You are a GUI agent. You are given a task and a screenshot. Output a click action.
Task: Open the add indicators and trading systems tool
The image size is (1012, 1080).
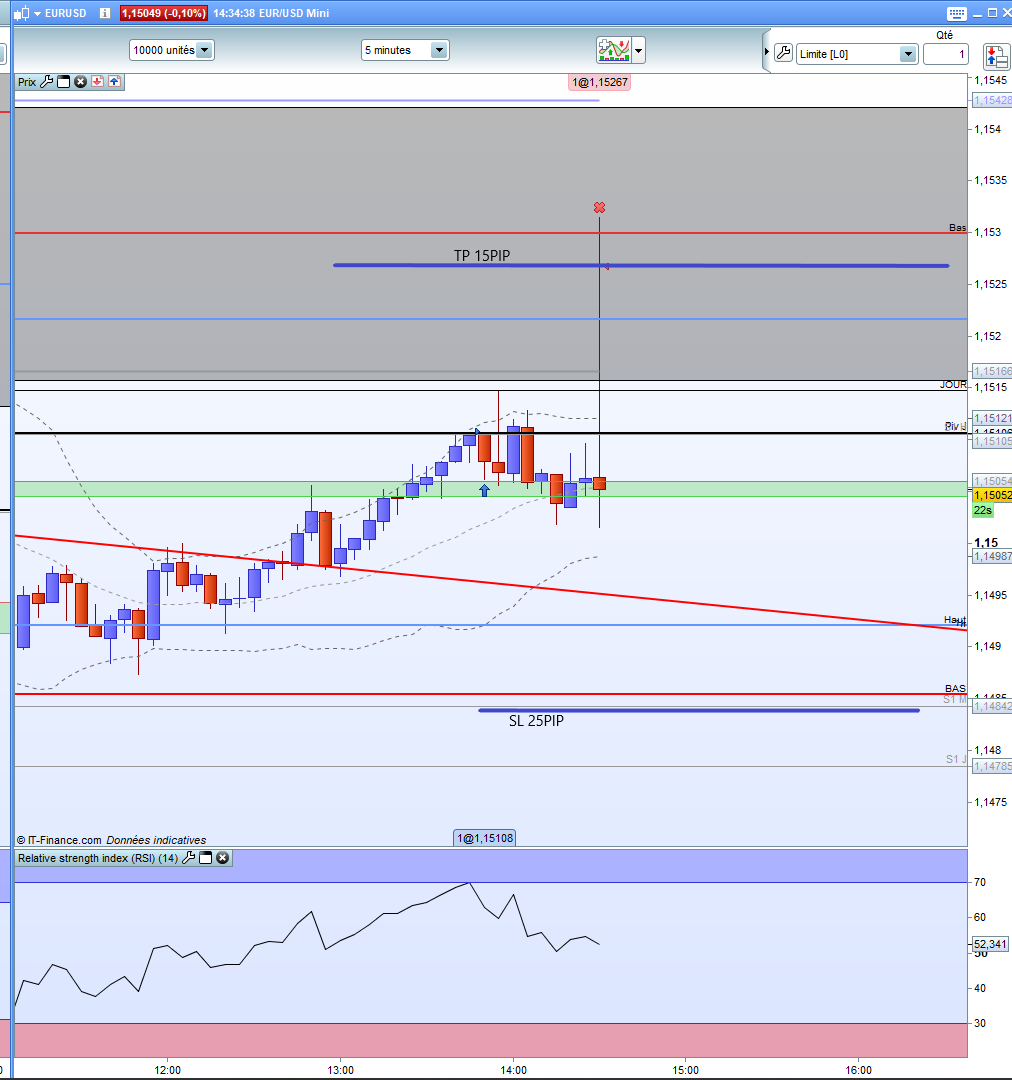click(x=614, y=50)
